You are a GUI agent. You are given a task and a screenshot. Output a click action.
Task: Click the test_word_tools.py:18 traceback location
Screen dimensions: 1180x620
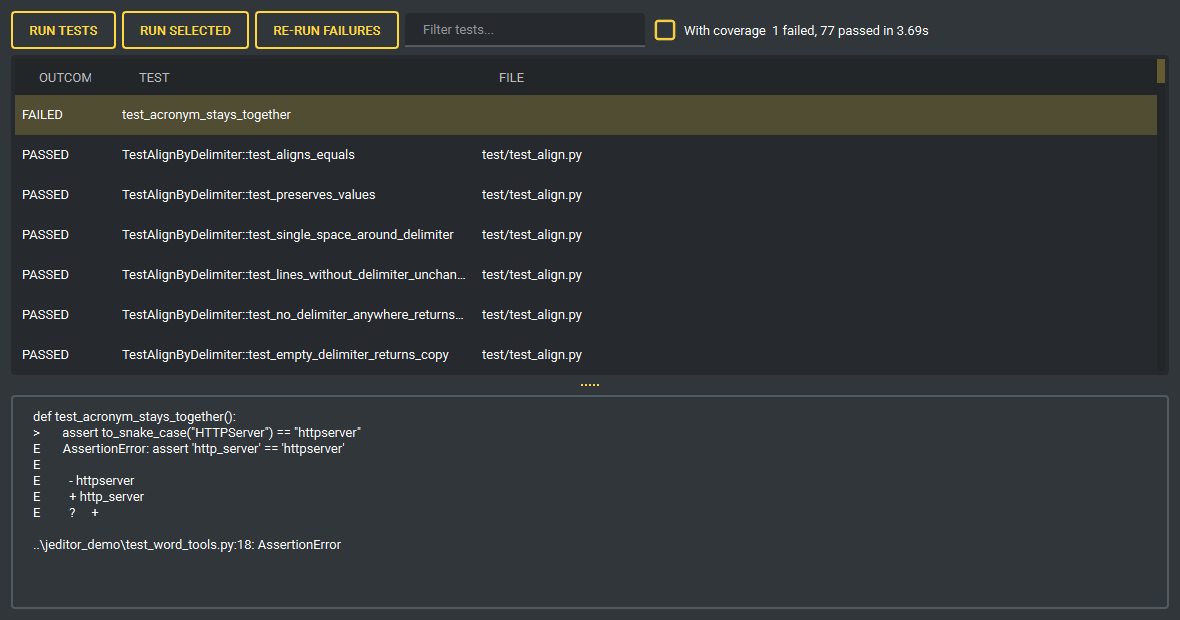pyautogui.click(x=187, y=545)
